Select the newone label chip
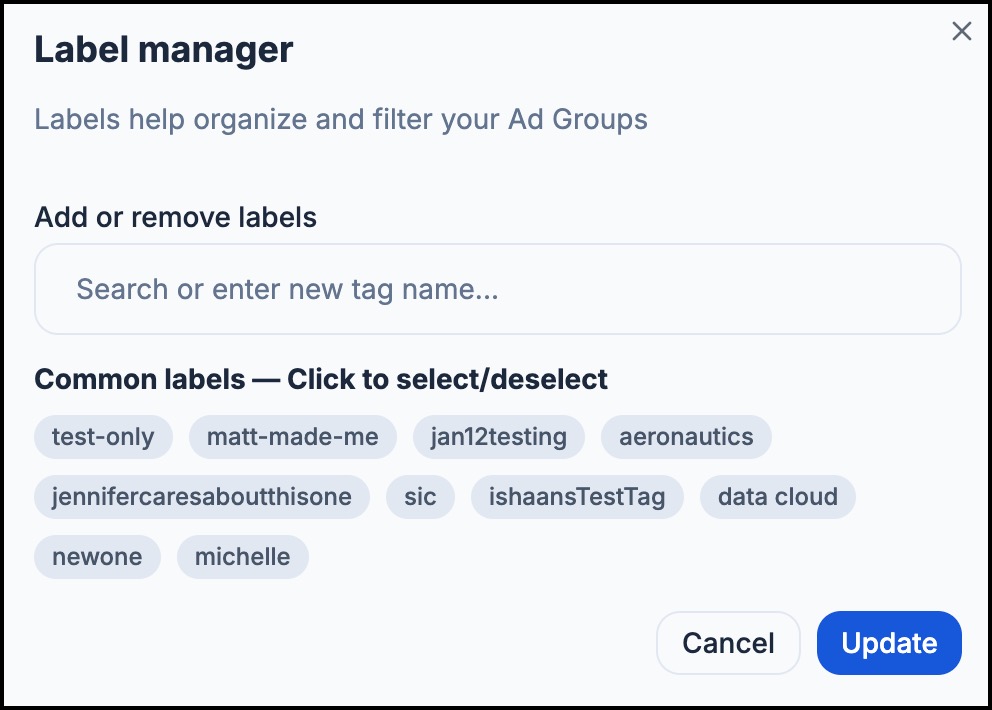Screen dimensions: 992x710 [x=97, y=557]
